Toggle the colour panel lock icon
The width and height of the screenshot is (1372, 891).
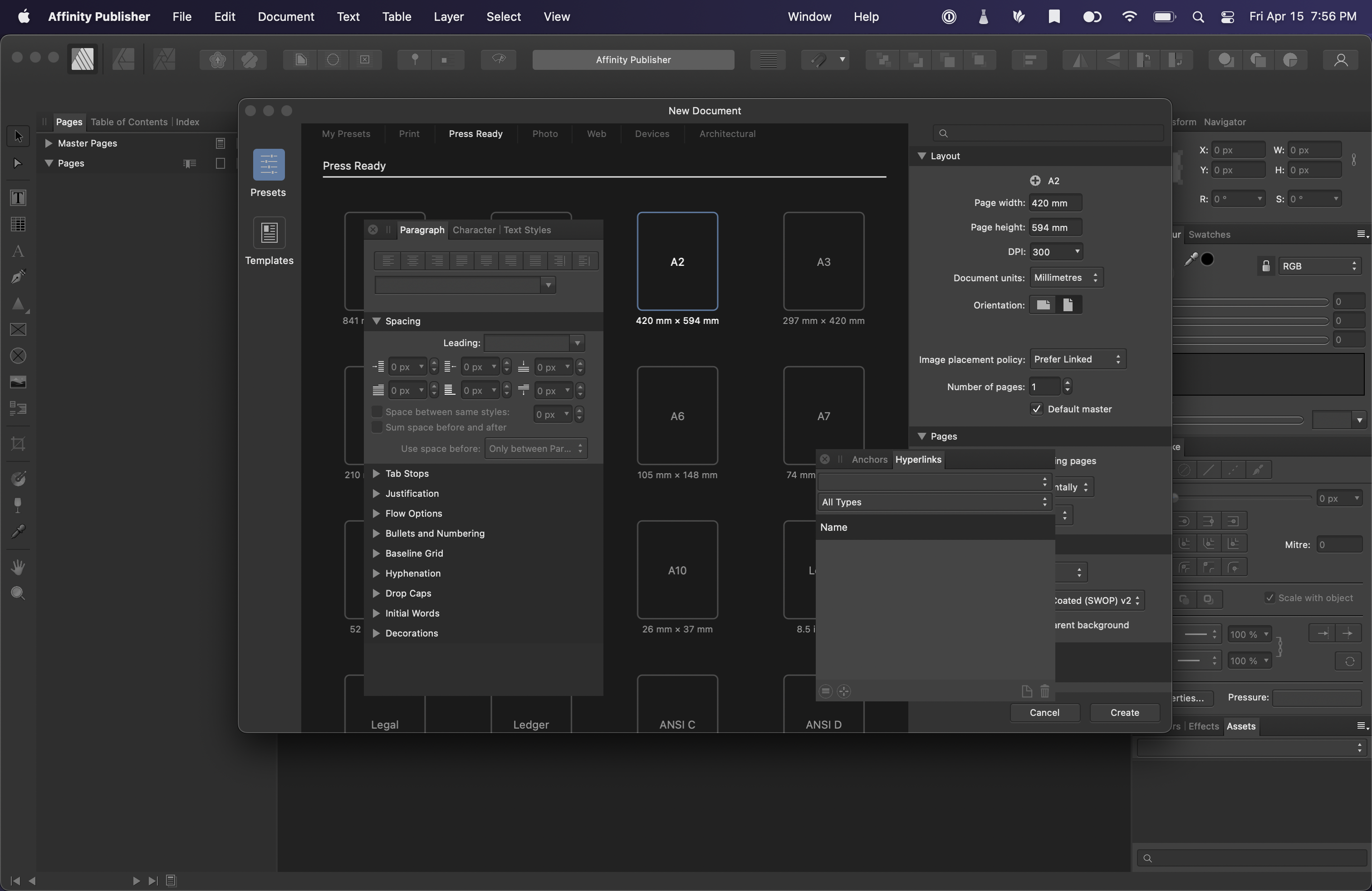[1266, 266]
